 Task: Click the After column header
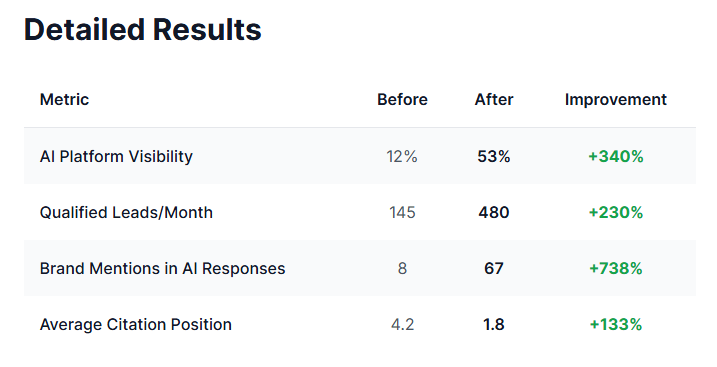[x=494, y=100]
